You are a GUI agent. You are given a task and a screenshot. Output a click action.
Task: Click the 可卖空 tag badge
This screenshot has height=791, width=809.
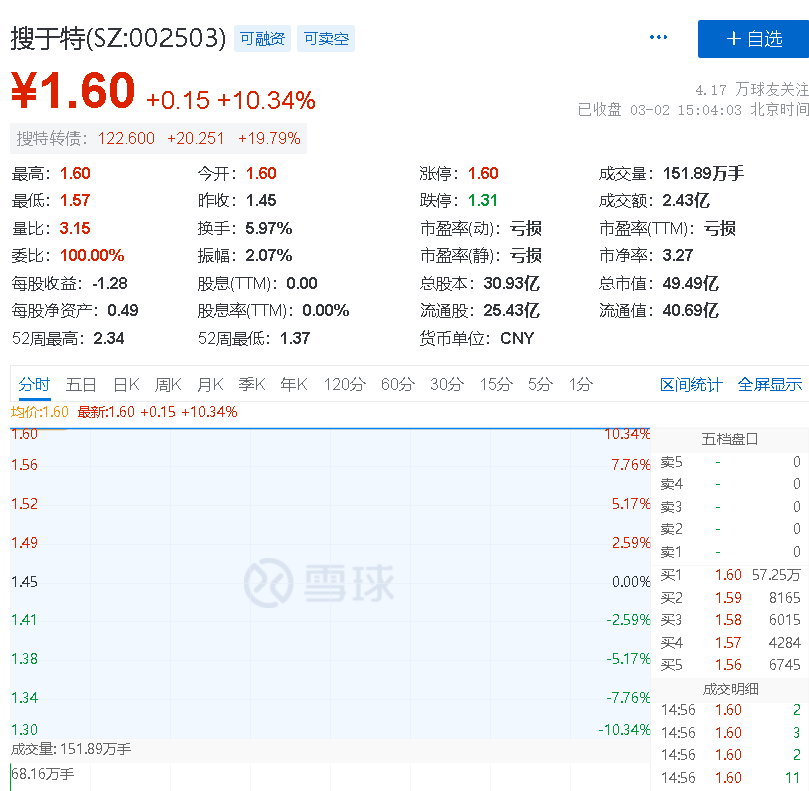click(x=326, y=39)
